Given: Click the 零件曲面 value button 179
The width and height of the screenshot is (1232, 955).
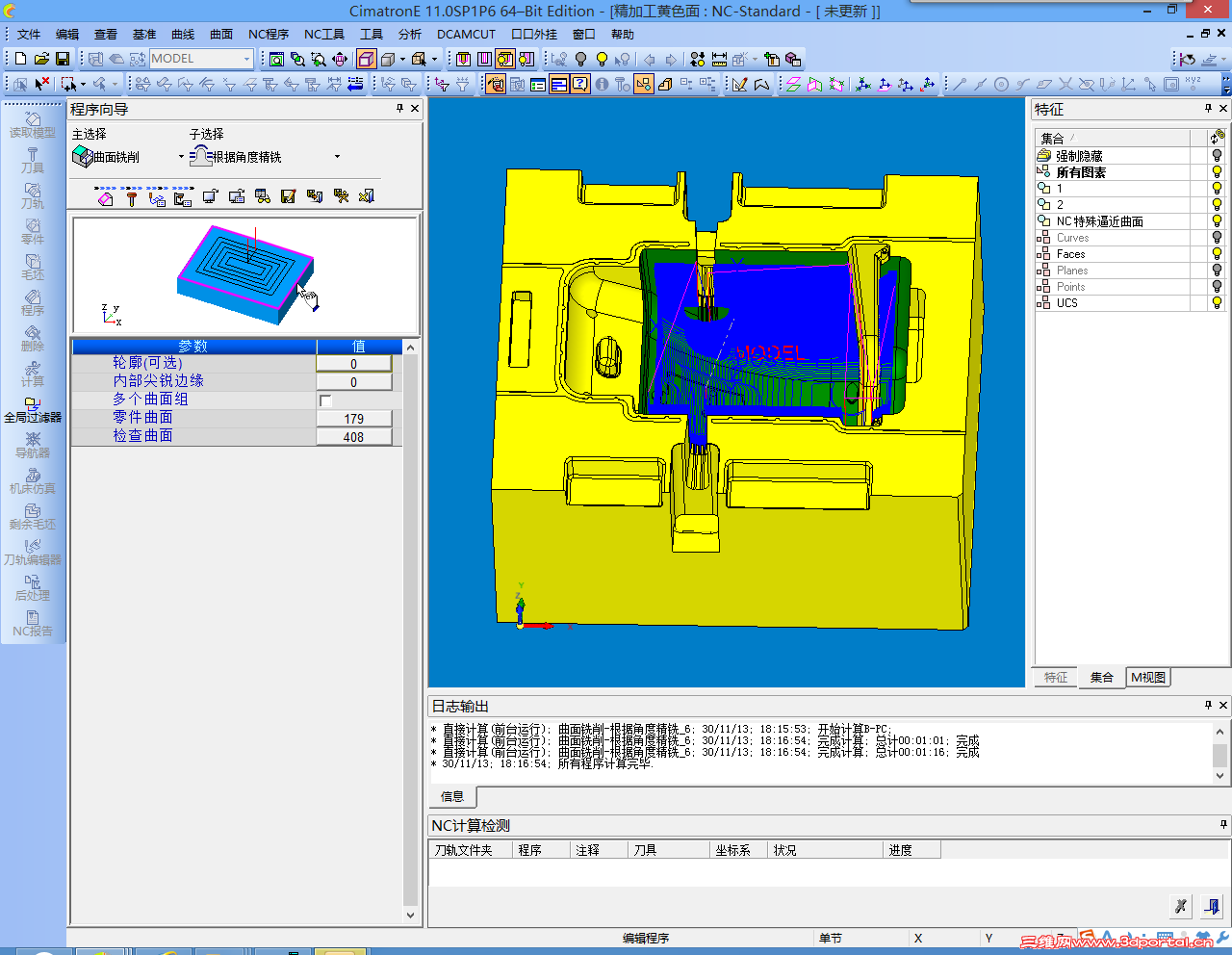Looking at the screenshot, I should click(353, 419).
